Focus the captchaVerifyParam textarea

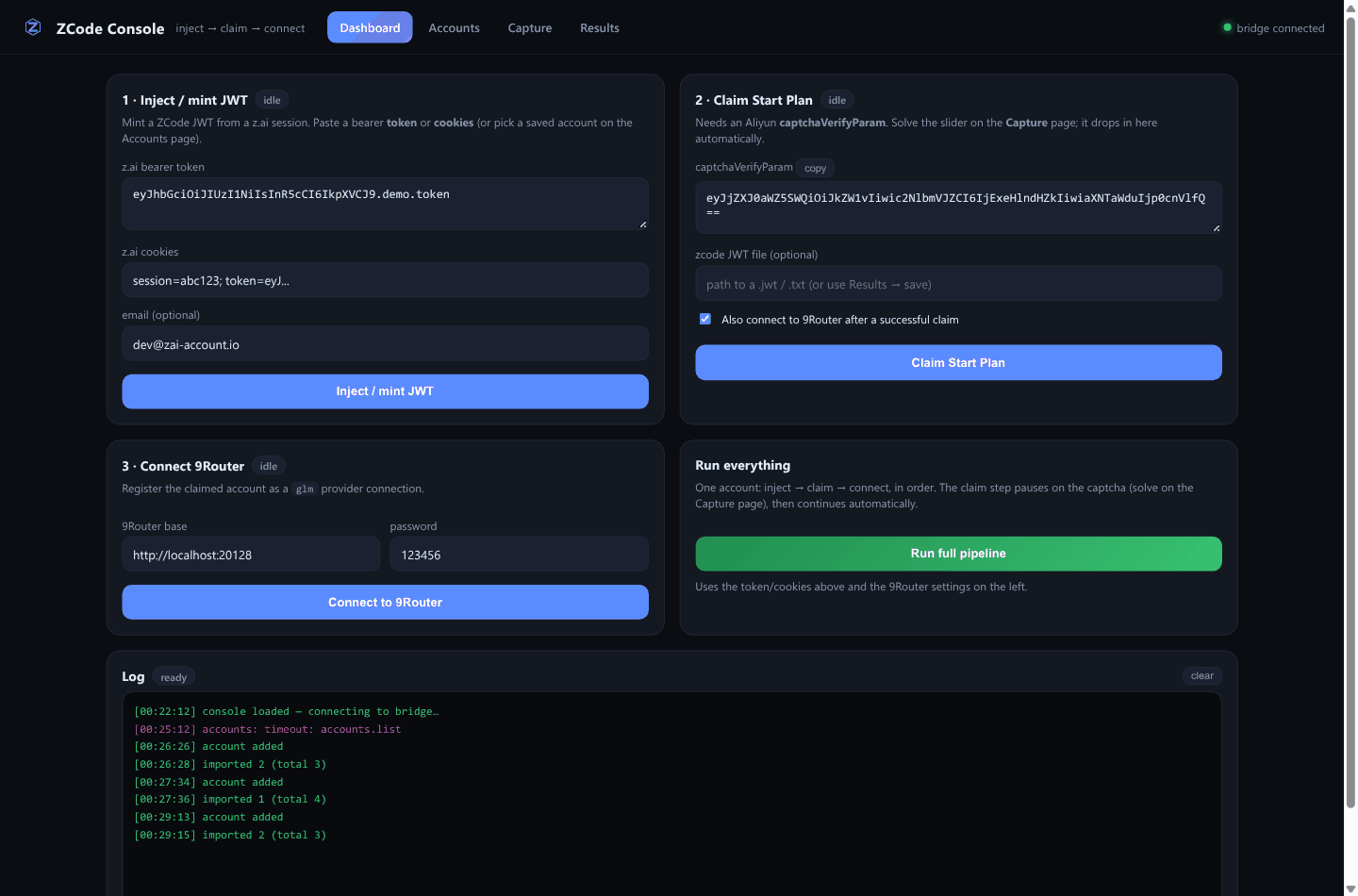coord(958,207)
